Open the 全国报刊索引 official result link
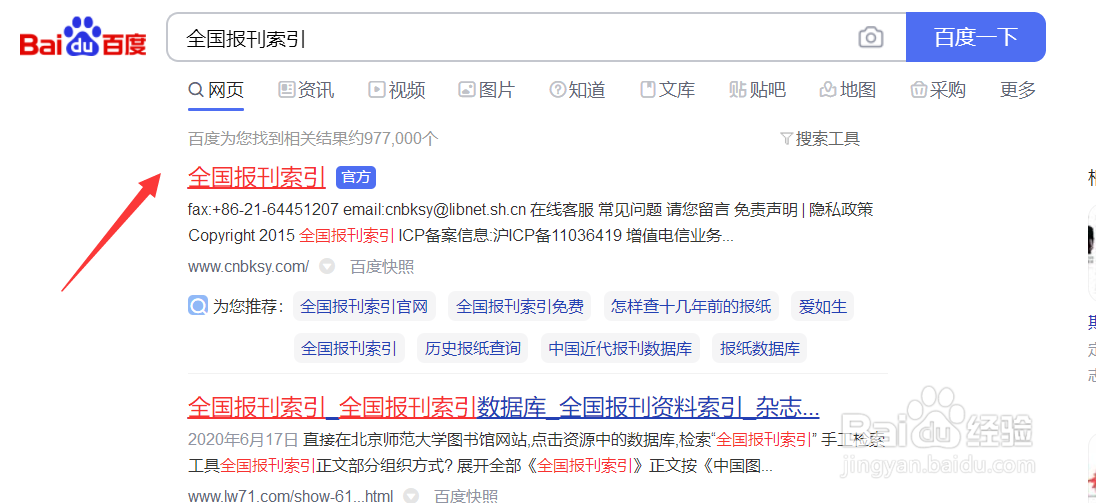Viewport: 1096px width, 503px height. [x=257, y=177]
